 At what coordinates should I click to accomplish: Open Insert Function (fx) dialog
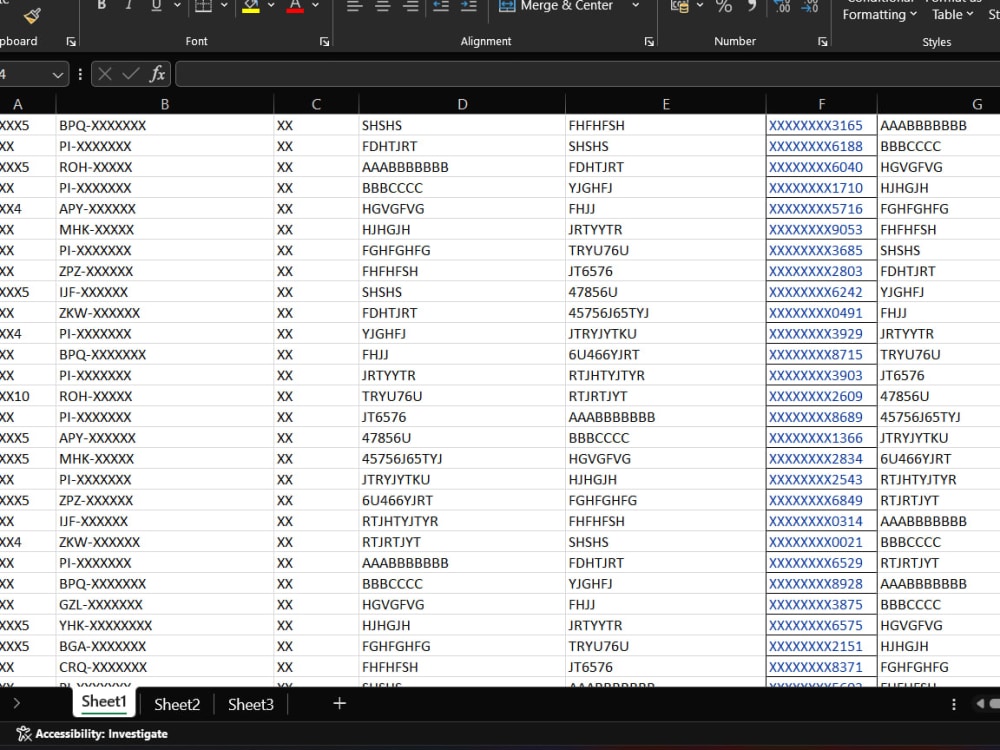click(x=157, y=75)
